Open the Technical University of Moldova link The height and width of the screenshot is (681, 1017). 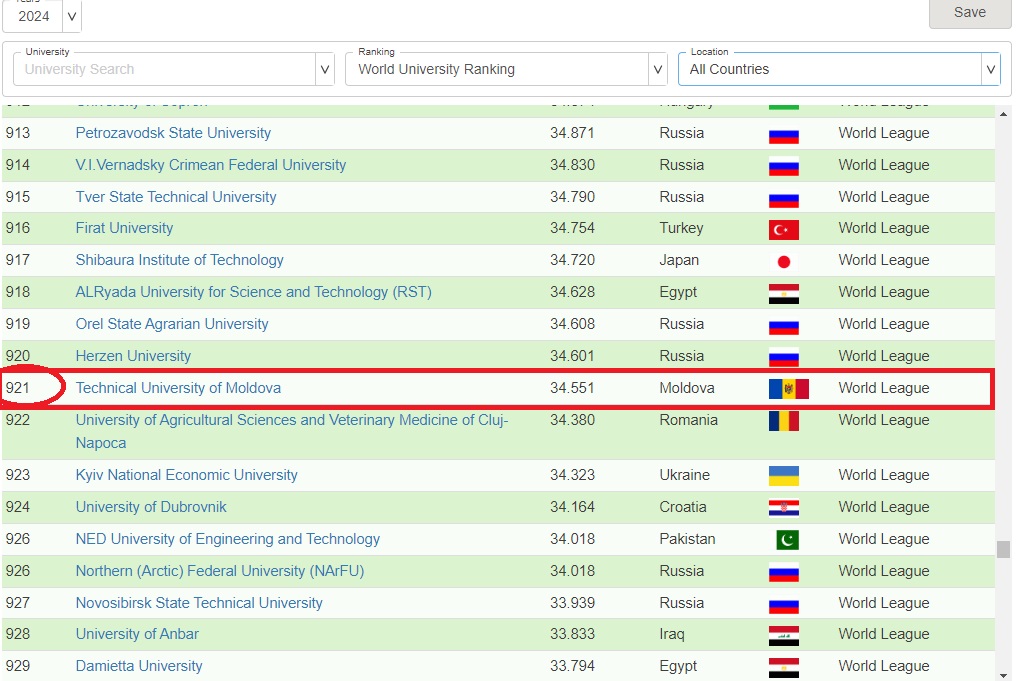point(178,388)
